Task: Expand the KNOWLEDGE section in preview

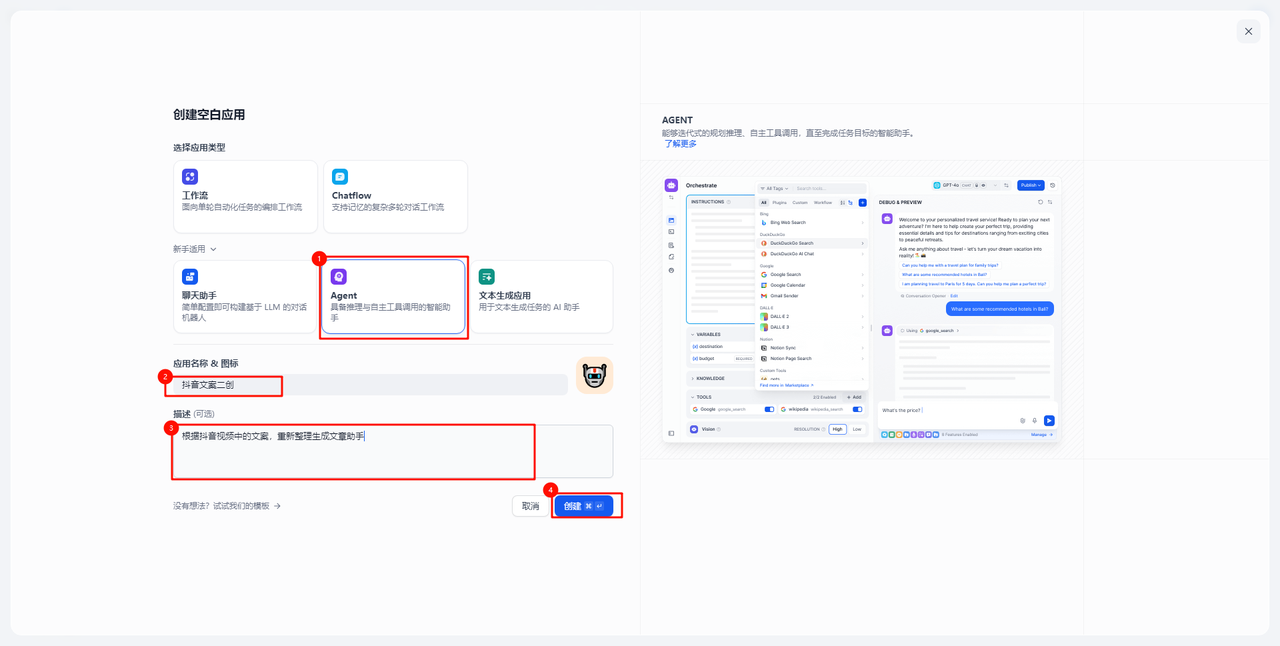Action: (708, 378)
